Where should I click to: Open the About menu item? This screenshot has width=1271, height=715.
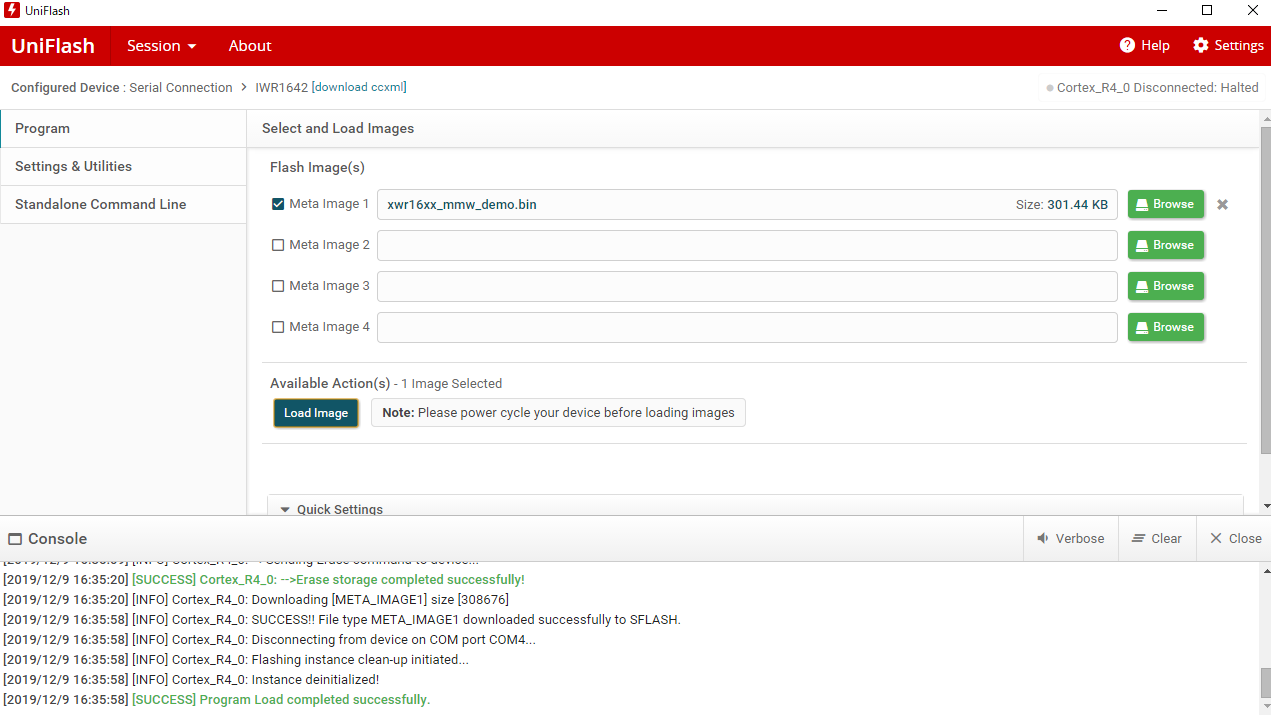coord(250,45)
